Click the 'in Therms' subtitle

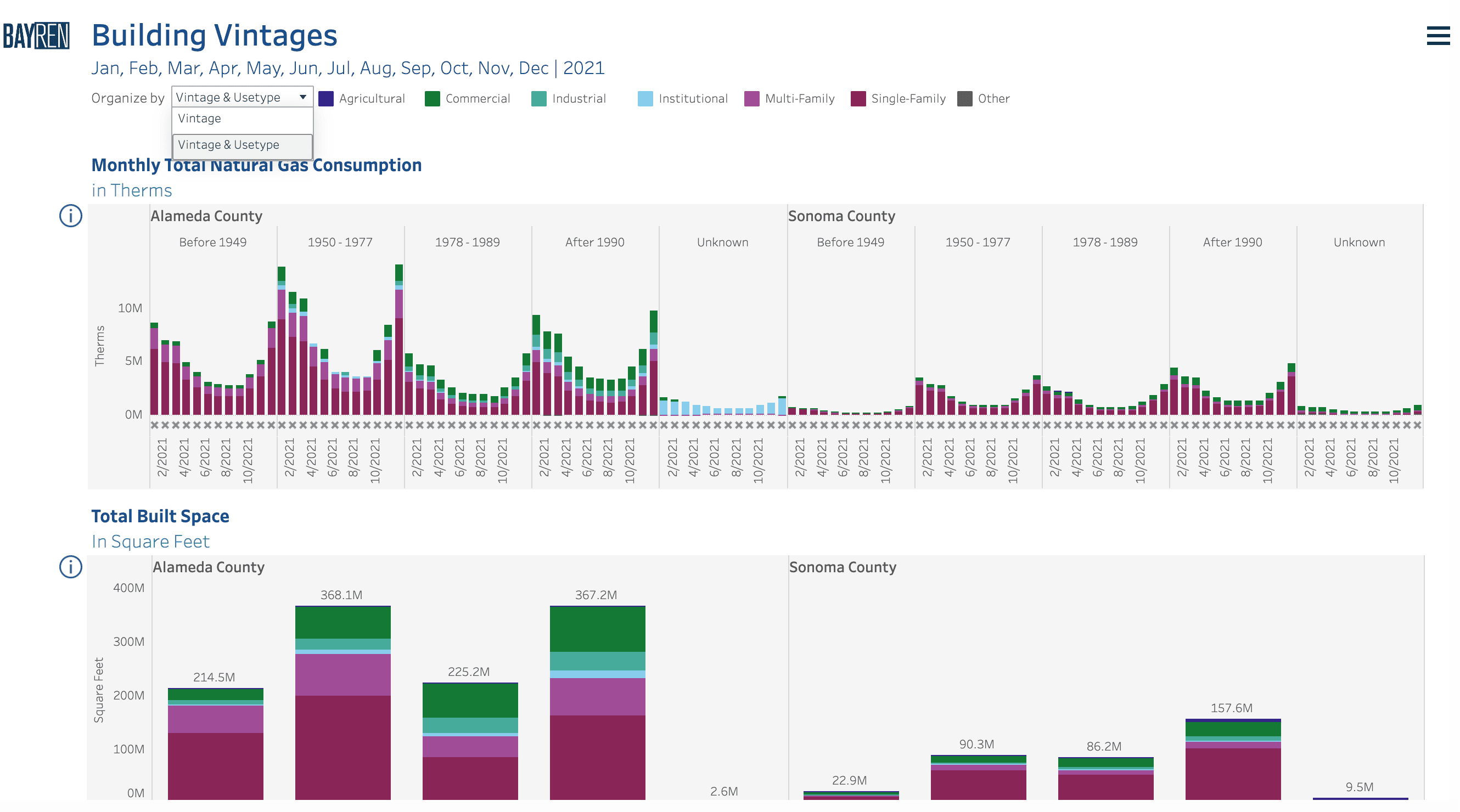132,190
